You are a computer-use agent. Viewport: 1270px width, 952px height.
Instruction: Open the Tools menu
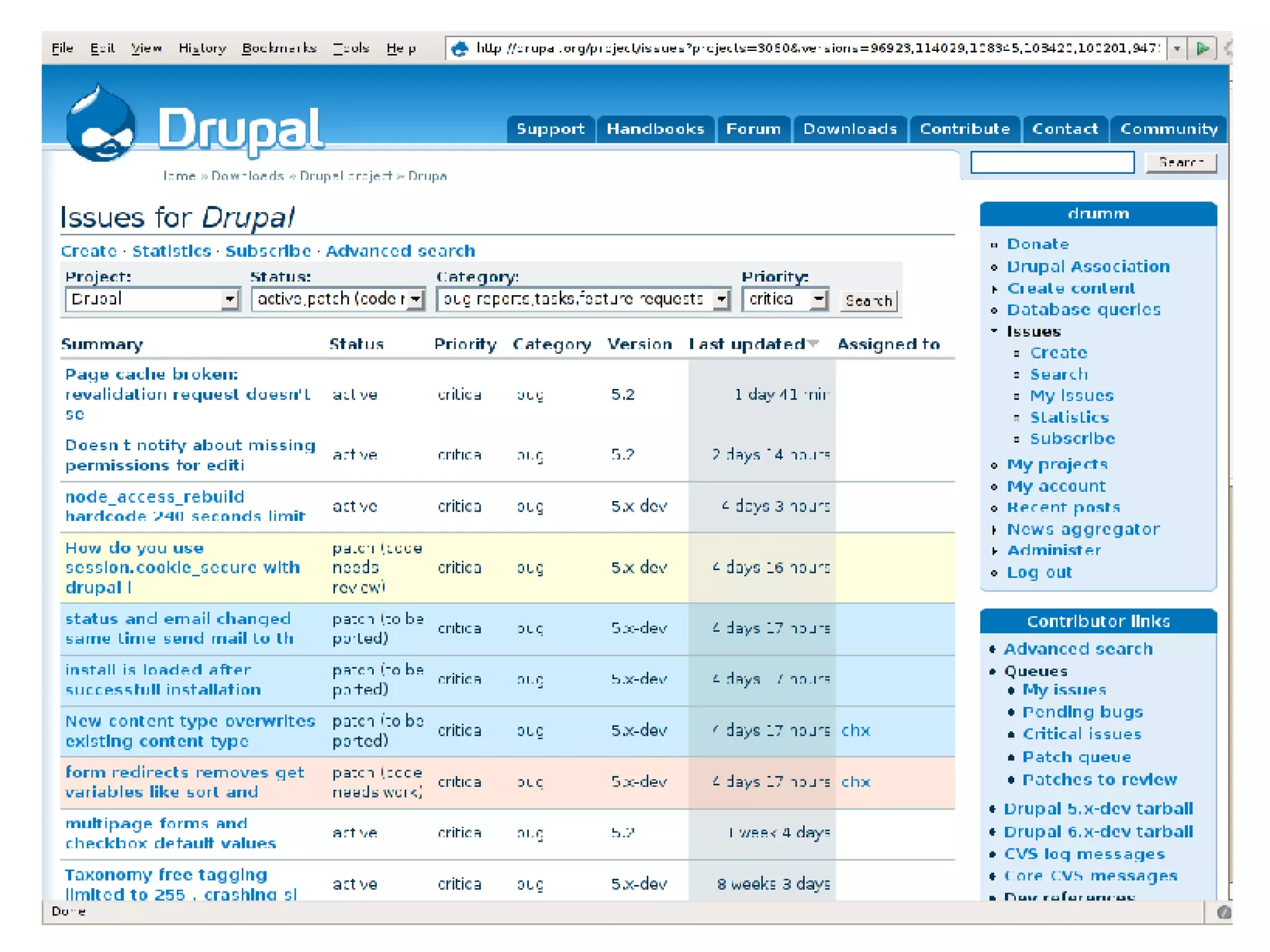(x=351, y=48)
